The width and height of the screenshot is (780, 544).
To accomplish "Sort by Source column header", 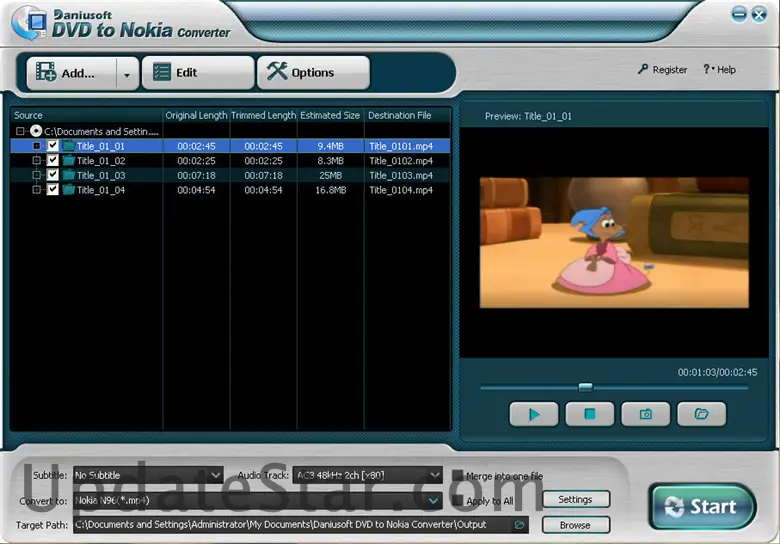I will click(x=87, y=115).
